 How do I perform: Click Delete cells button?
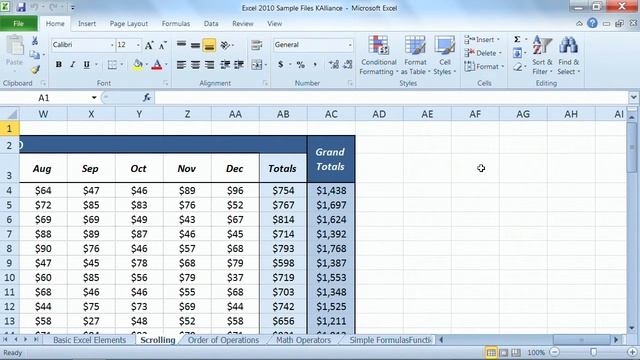click(483, 53)
